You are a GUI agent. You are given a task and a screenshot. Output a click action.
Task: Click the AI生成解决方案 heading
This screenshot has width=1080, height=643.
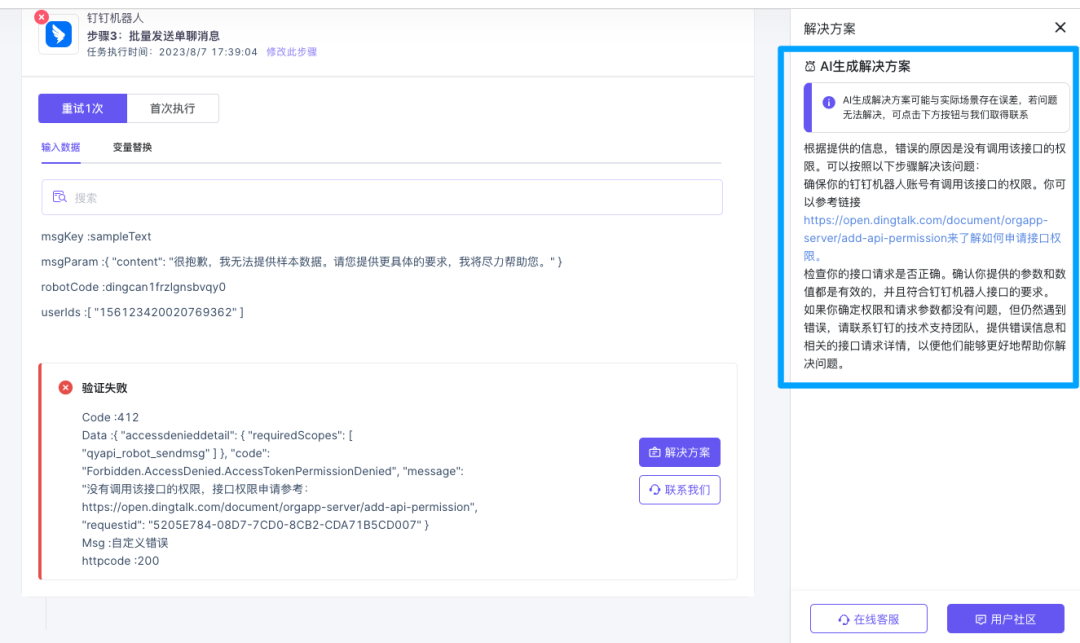point(865,66)
